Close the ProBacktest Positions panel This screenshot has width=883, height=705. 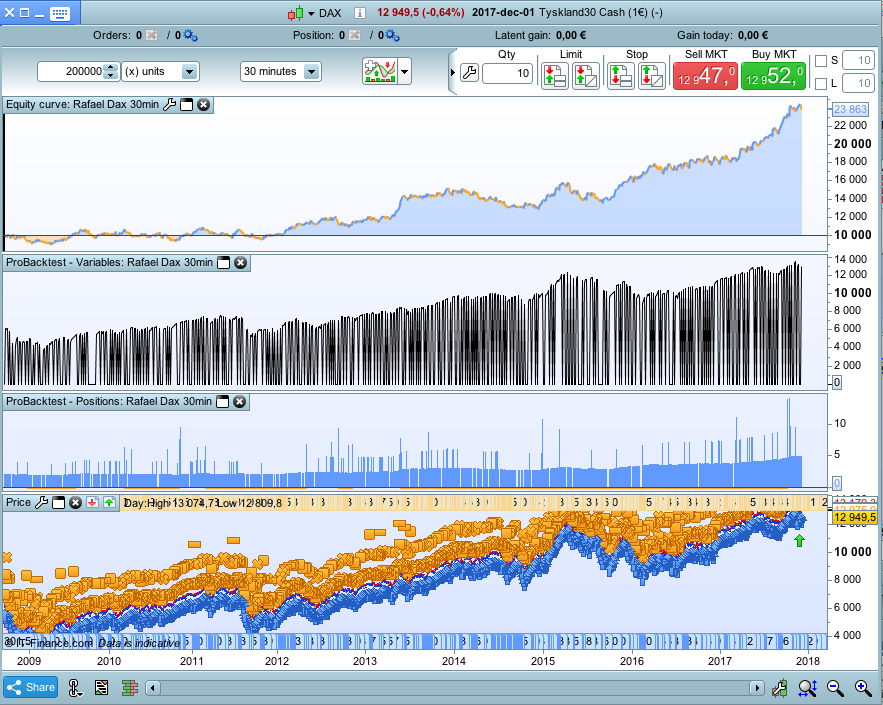(x=240, y=401)
